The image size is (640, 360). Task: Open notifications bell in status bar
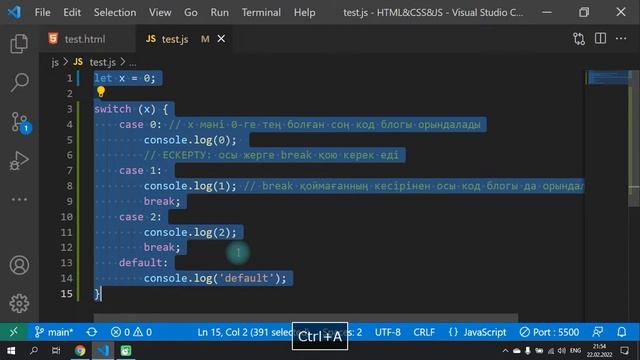tap(621, 332)
